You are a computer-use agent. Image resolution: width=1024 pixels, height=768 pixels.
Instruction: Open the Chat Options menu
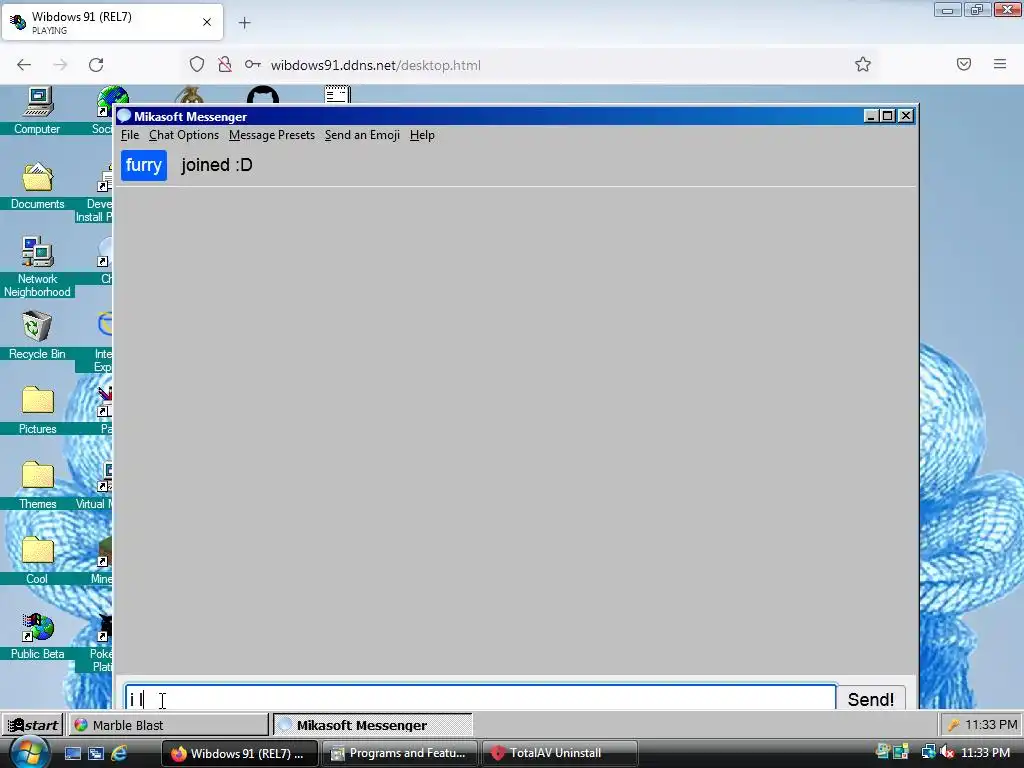pyautogui.click(x=184, y=135)
